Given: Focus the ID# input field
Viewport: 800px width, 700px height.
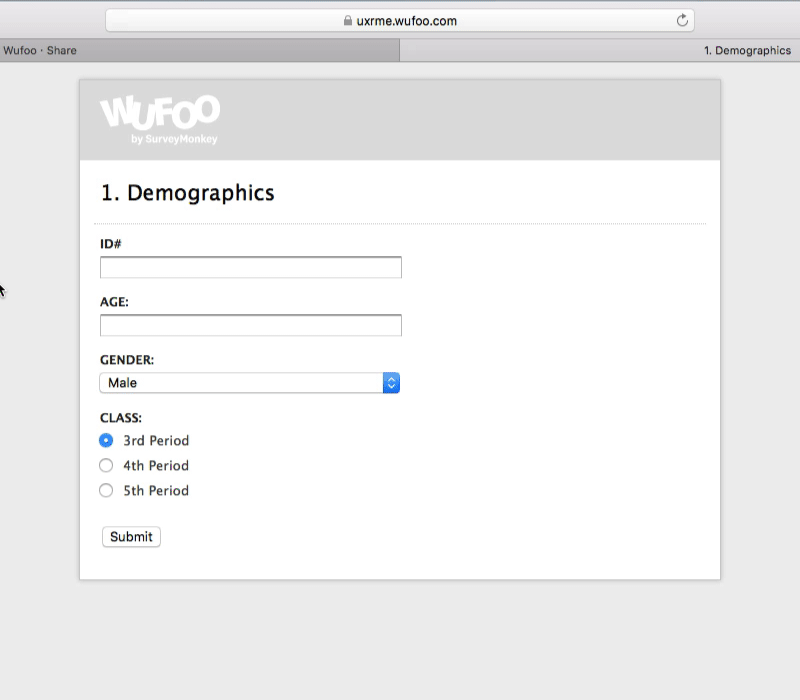Looking at the screenshot, I should [x=251, y=267].
